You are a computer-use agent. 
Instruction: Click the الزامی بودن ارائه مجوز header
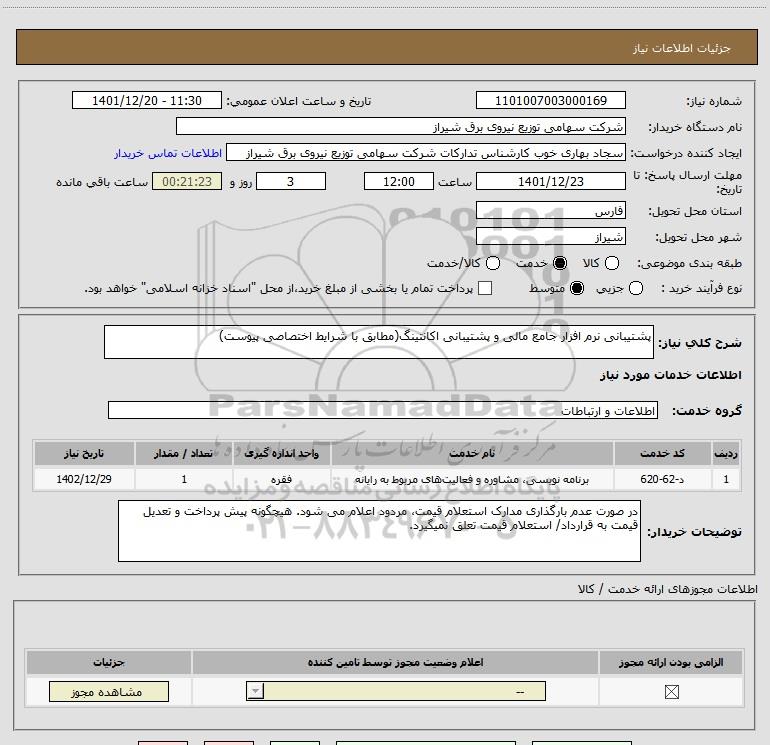coord(671,662)
